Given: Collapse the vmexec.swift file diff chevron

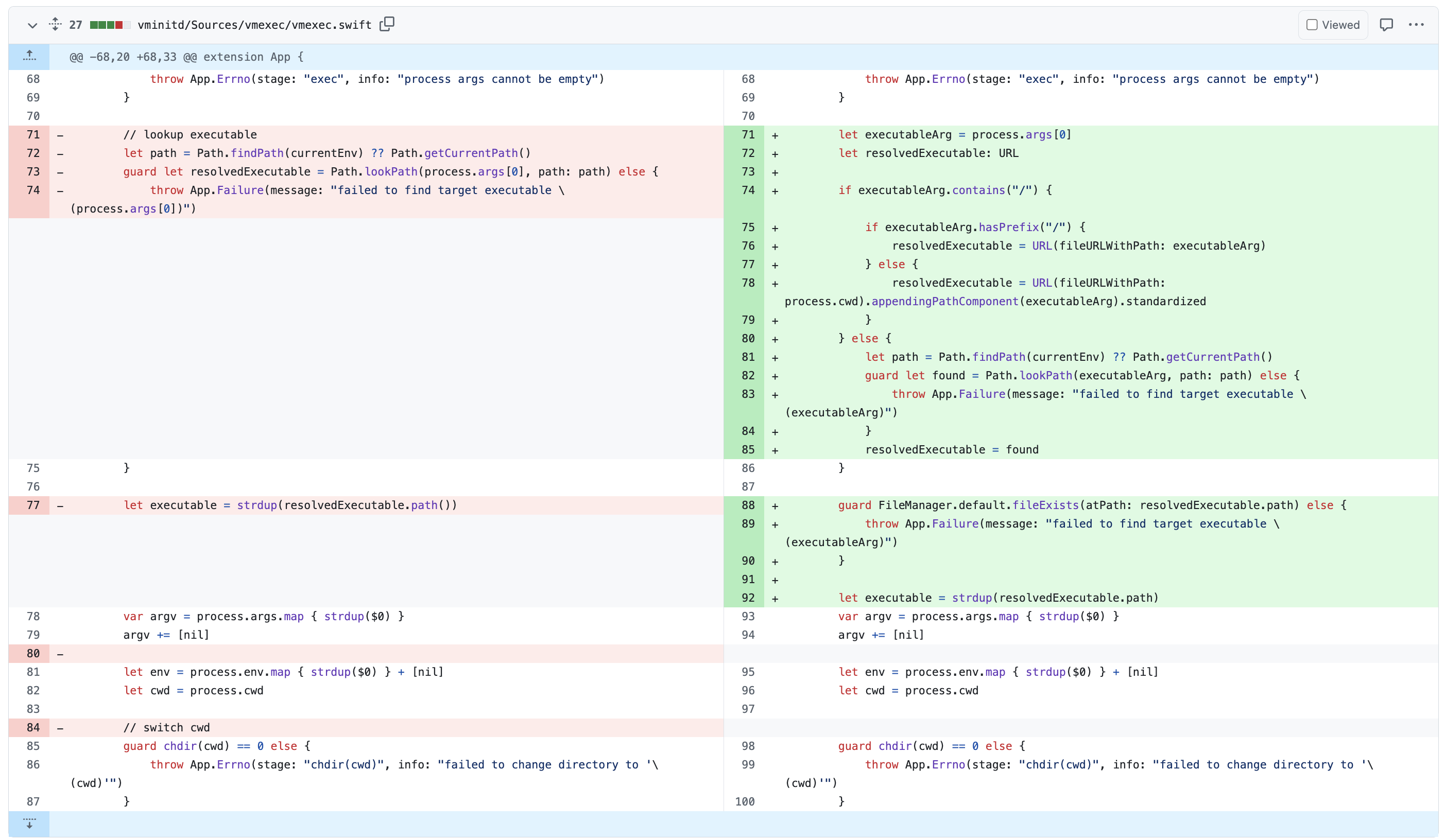Looking at the screenshot, I should pos(32,25).
